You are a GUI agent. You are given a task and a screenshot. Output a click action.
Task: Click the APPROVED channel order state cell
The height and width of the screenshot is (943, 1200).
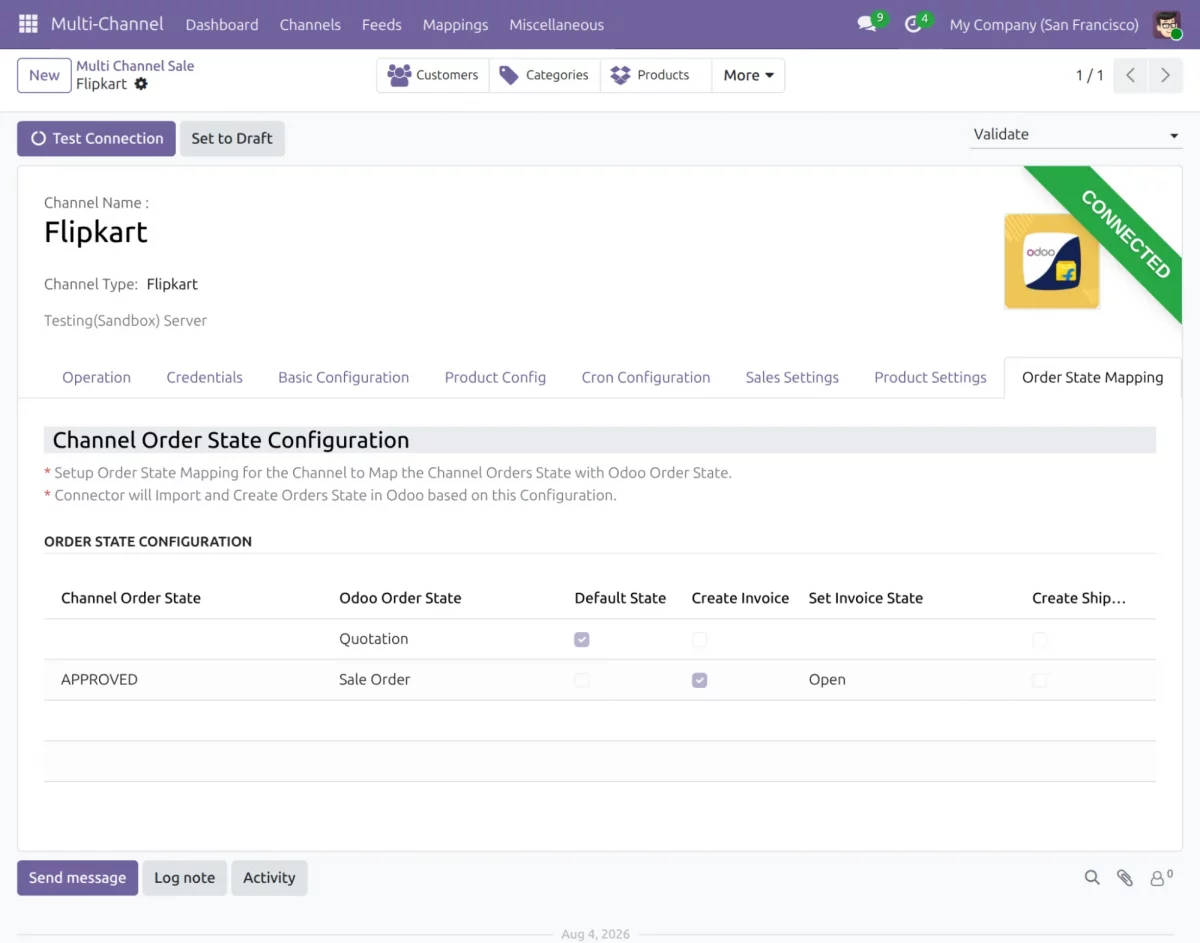click(x=99, y=679)
